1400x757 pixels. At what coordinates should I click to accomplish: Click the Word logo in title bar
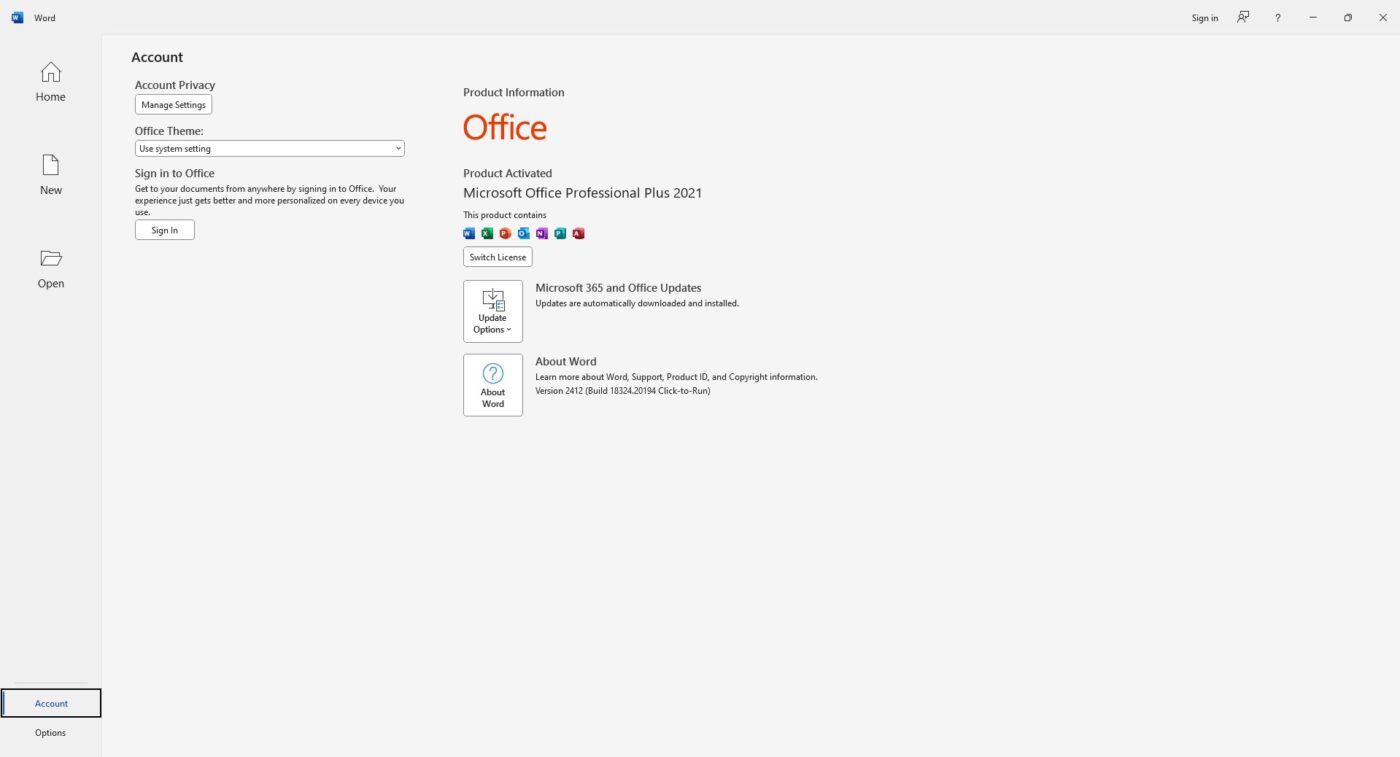coord(17,17)
